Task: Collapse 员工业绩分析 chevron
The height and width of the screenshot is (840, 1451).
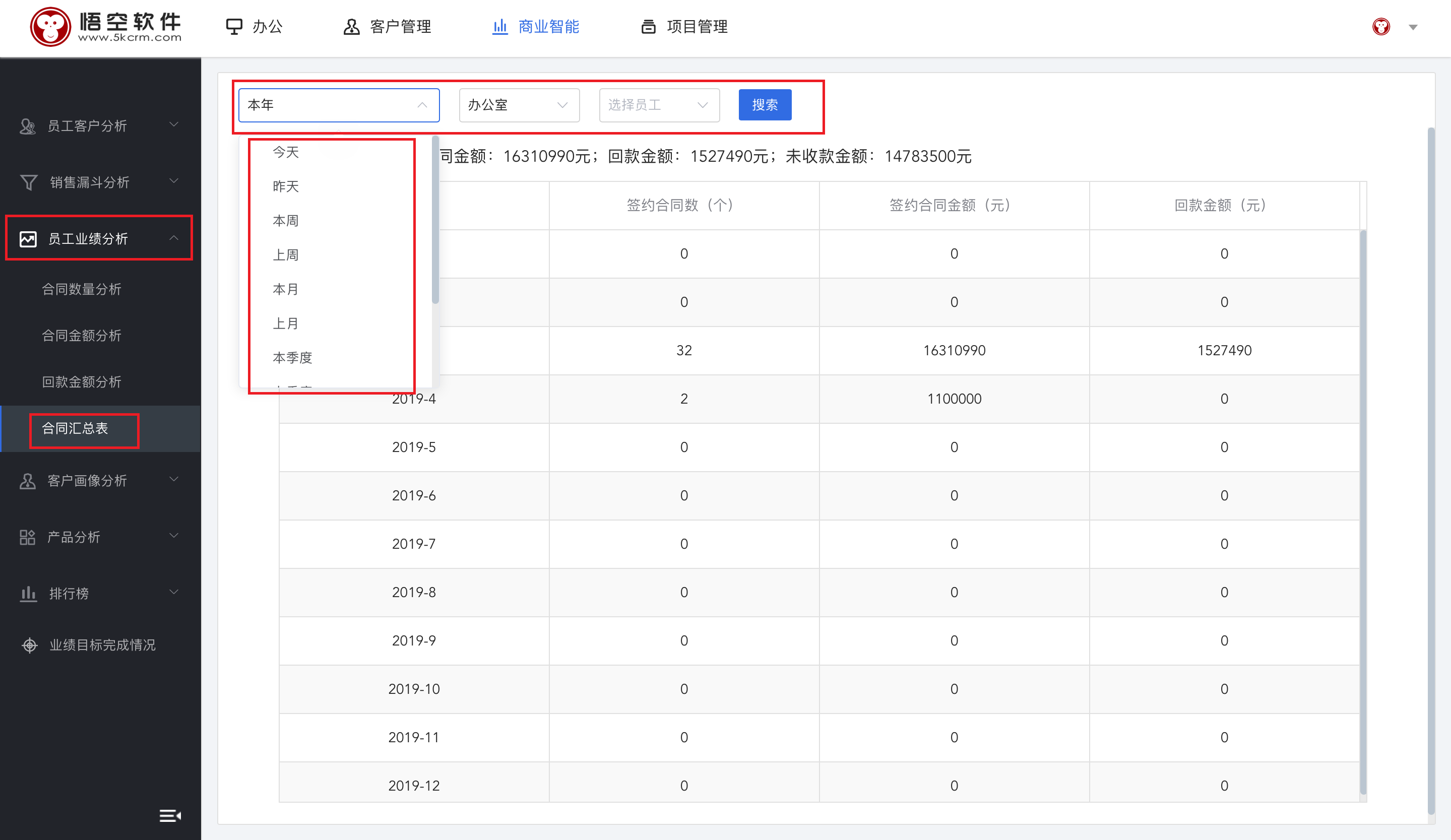Action: pos(174,238)
